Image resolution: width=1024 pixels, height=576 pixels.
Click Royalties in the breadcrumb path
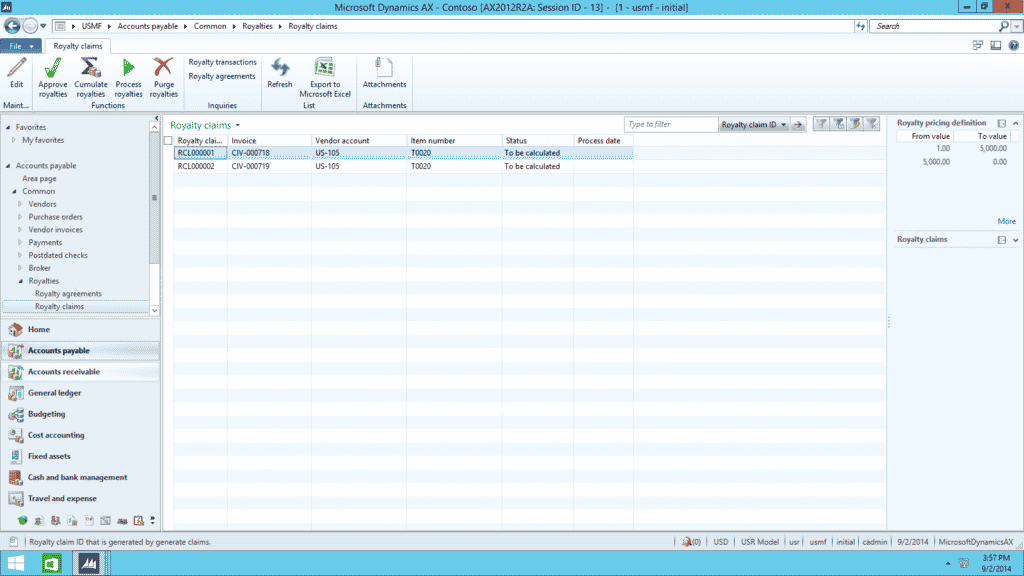[x=257, y=26]
